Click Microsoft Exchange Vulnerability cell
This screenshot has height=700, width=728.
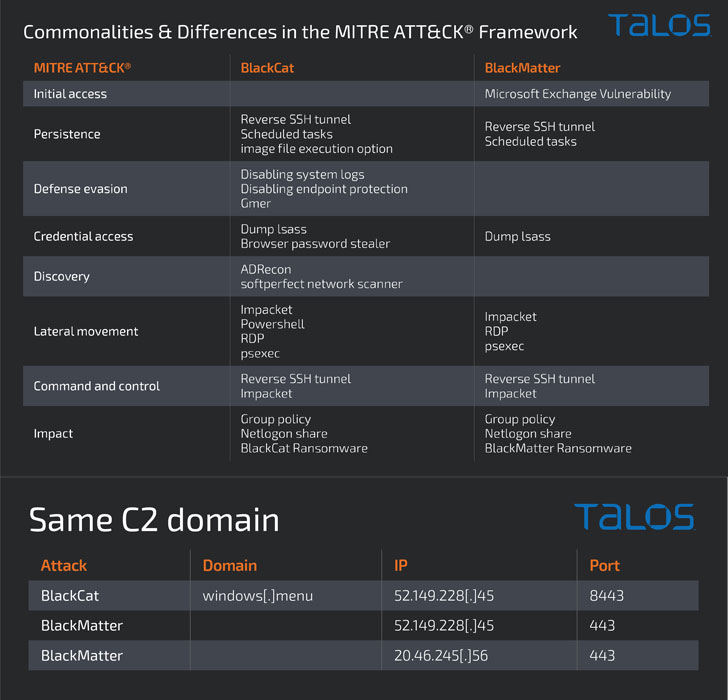point(578,94)
